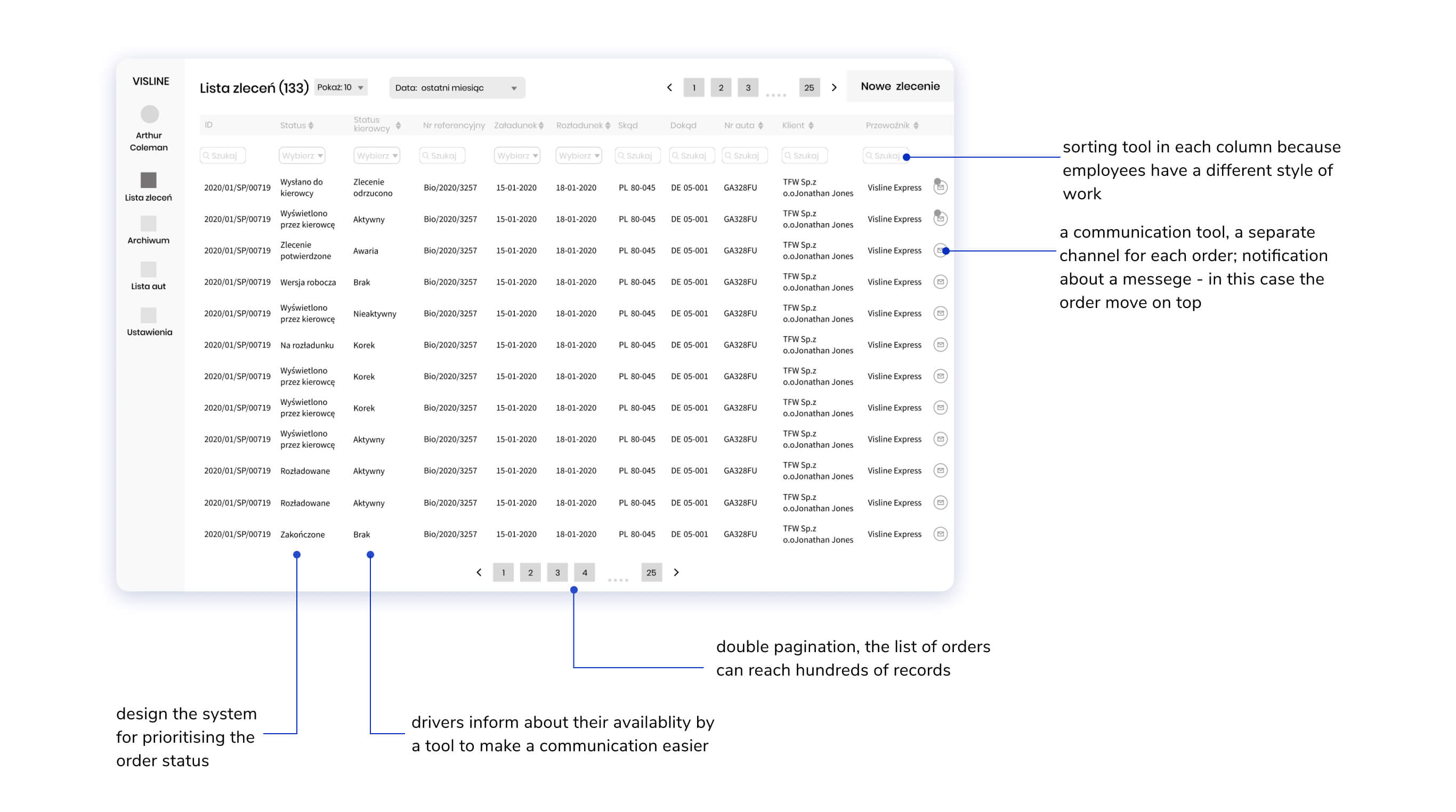Open Wybierz filter under Status kierowcy
Viewport: 1456px width, 812px height.
[x=376, y=156]
